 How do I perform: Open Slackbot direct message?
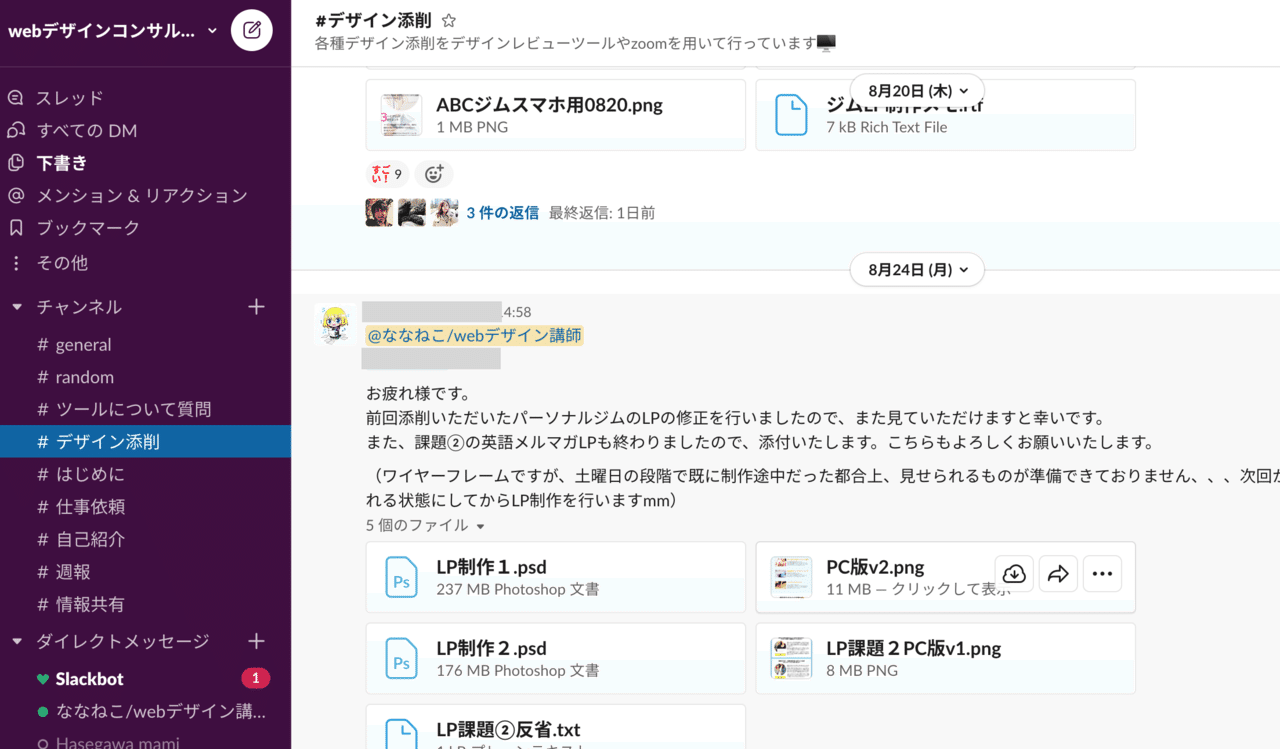point(89,679)
